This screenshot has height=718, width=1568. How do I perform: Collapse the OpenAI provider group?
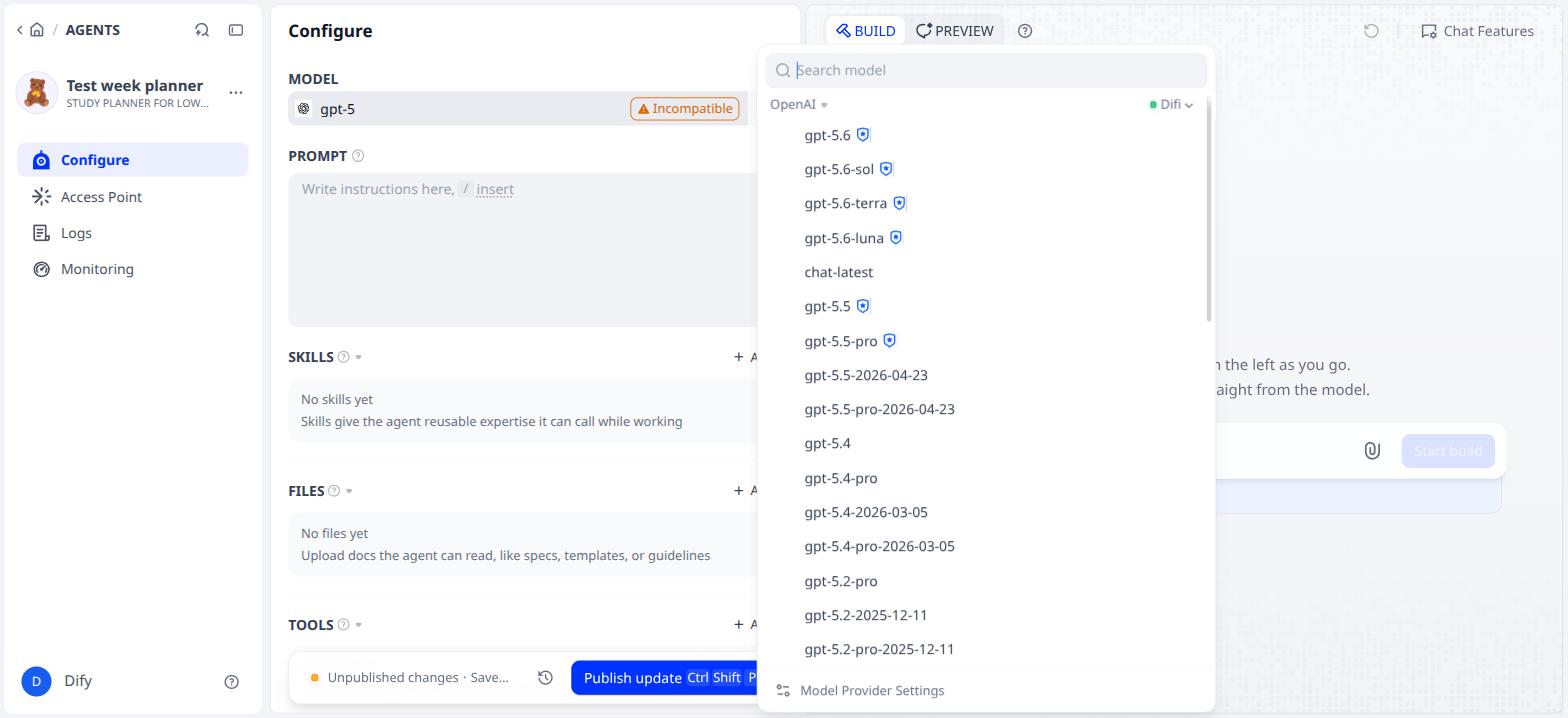click(x=799, y=104)
